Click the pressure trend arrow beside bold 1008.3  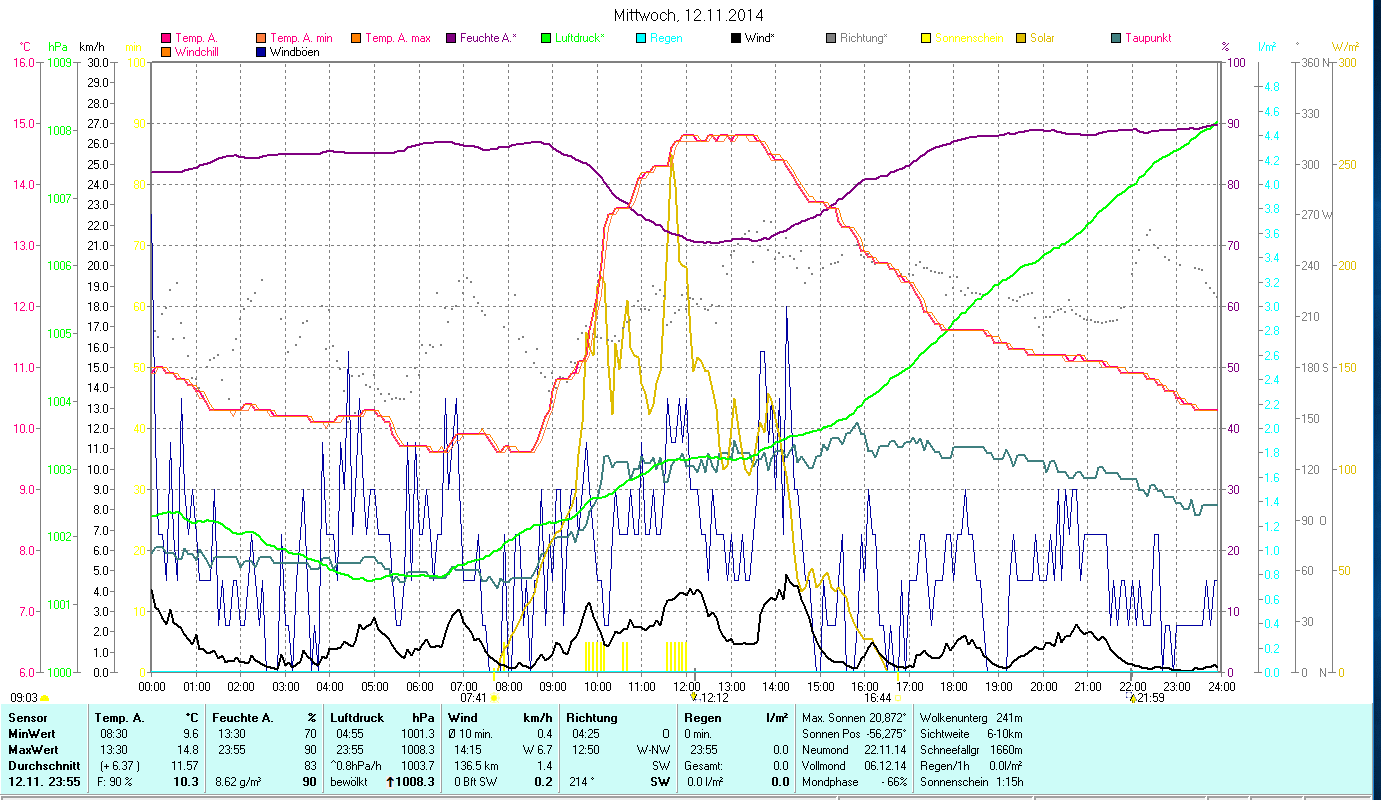[390, 782]
